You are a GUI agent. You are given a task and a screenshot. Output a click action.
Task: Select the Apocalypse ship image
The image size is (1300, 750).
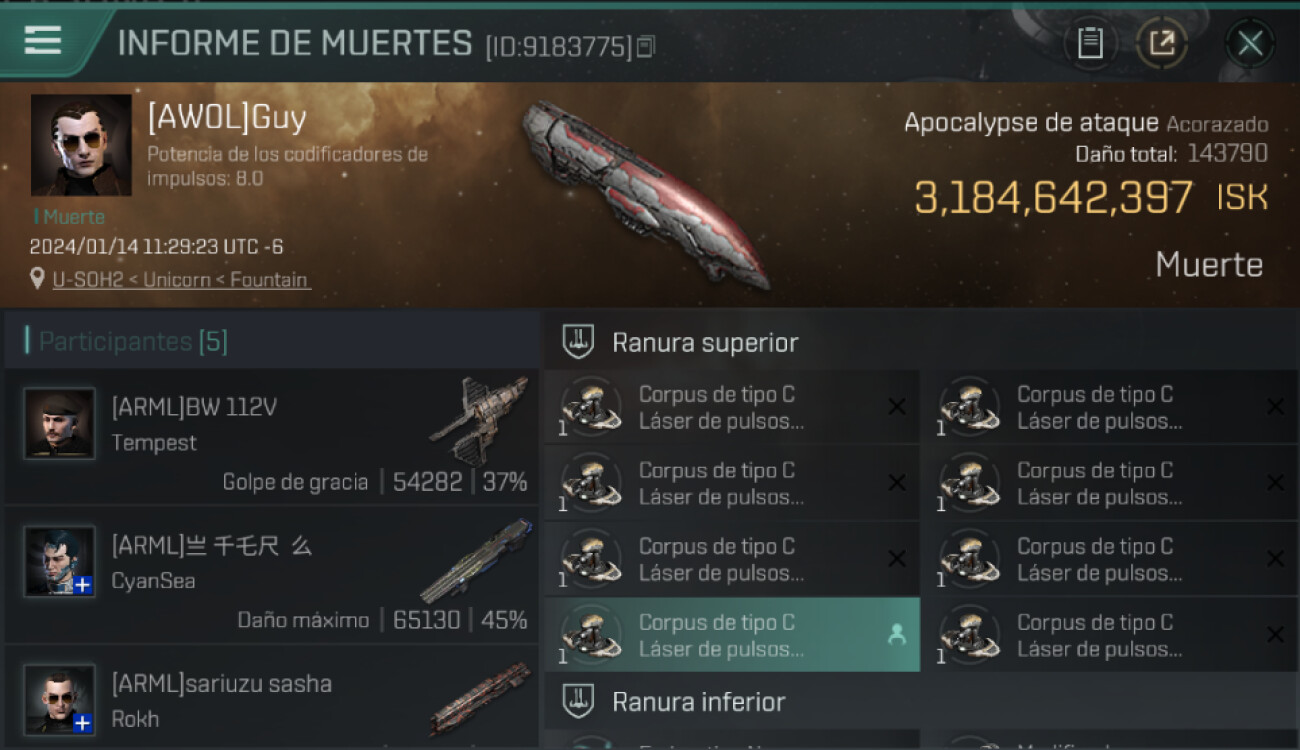click(x=644, y=193)
